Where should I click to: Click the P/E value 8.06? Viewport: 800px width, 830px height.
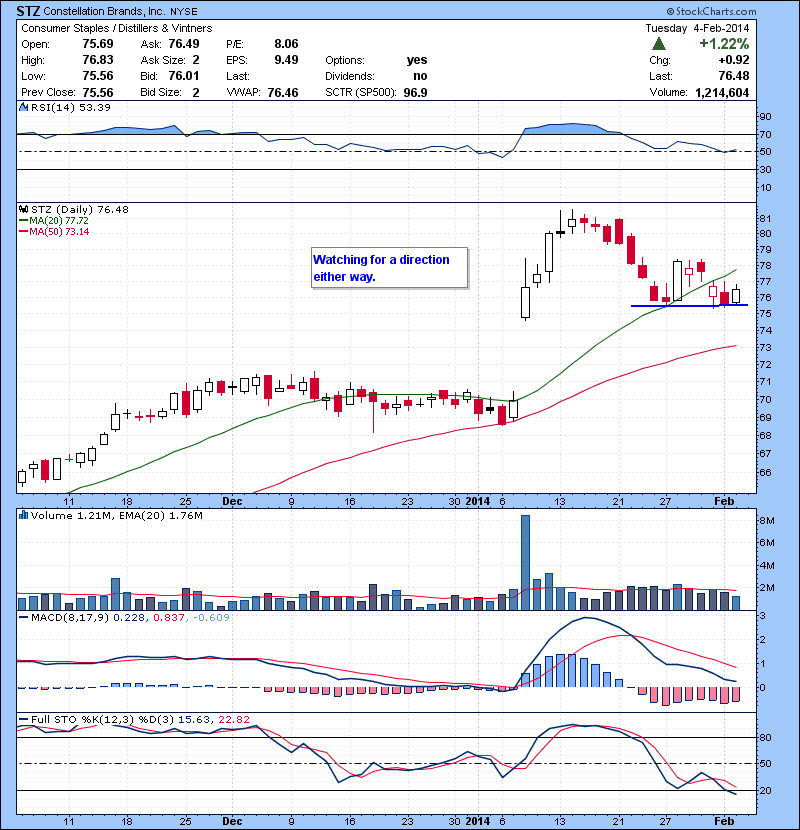pos(286,44)
